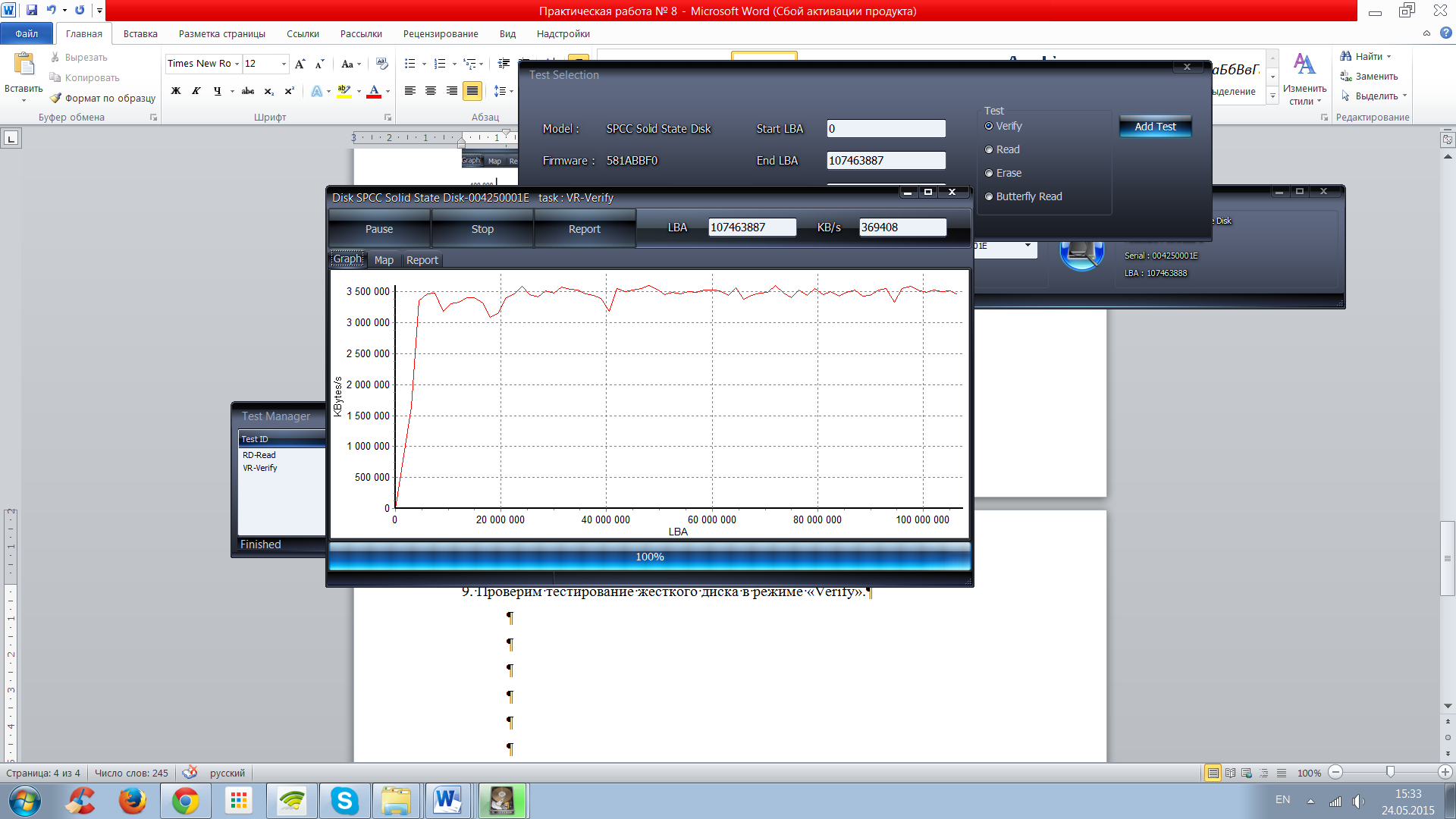Click the Justify alignment icon
Viewport: 1456px width, 819px height.
pos(472,91)
